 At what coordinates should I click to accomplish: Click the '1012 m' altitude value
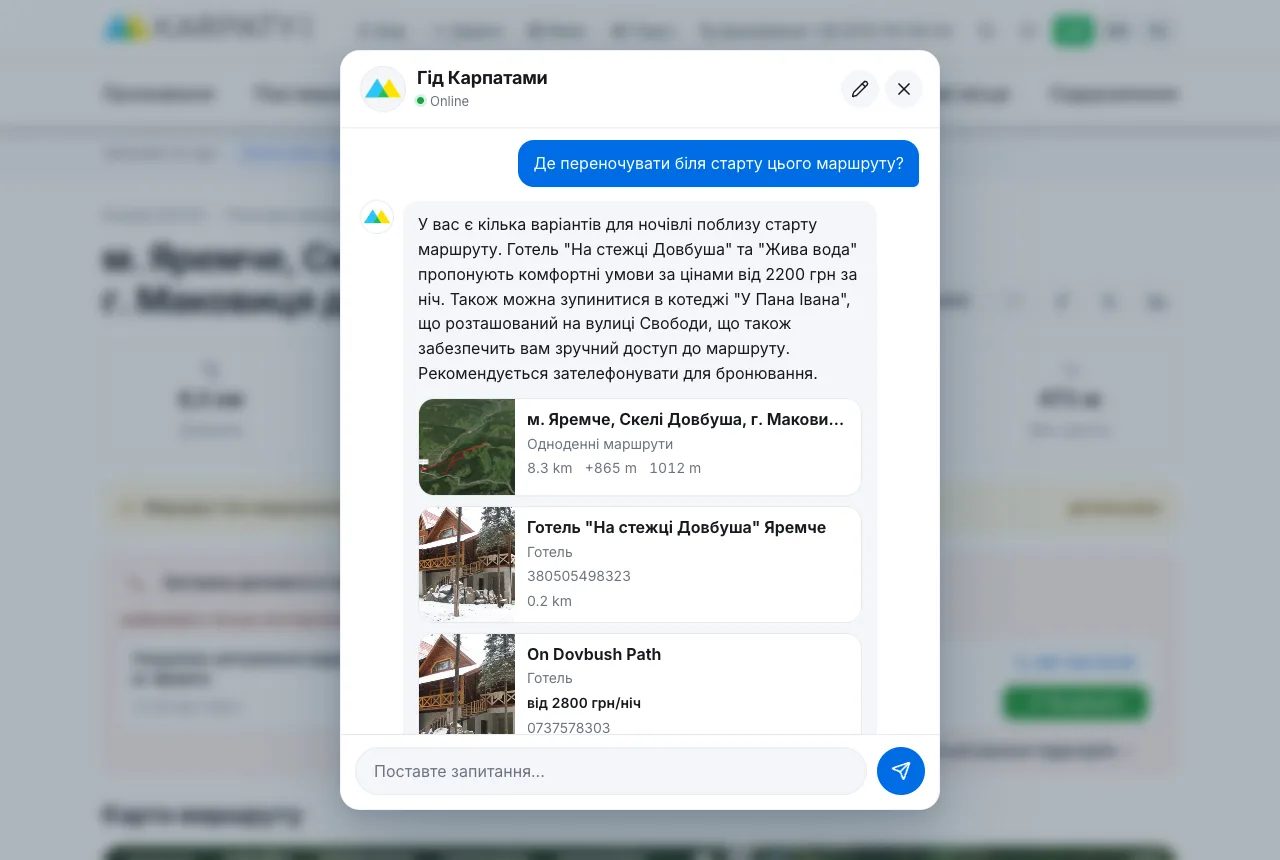pos(675,468)
